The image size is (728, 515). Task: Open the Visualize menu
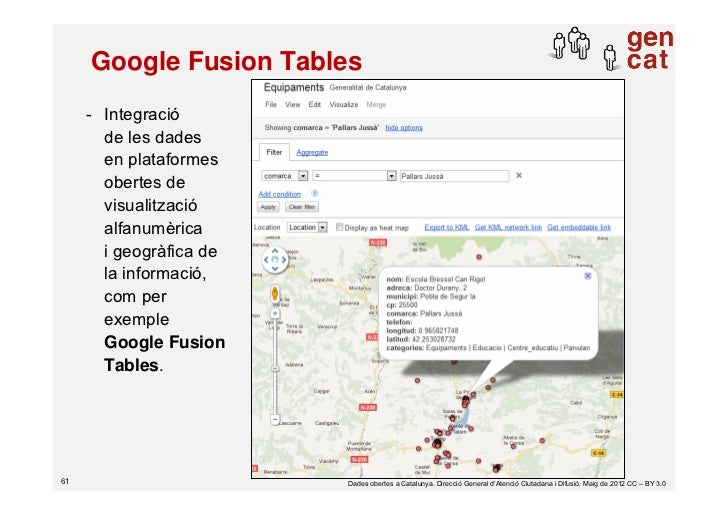[344, 104]
